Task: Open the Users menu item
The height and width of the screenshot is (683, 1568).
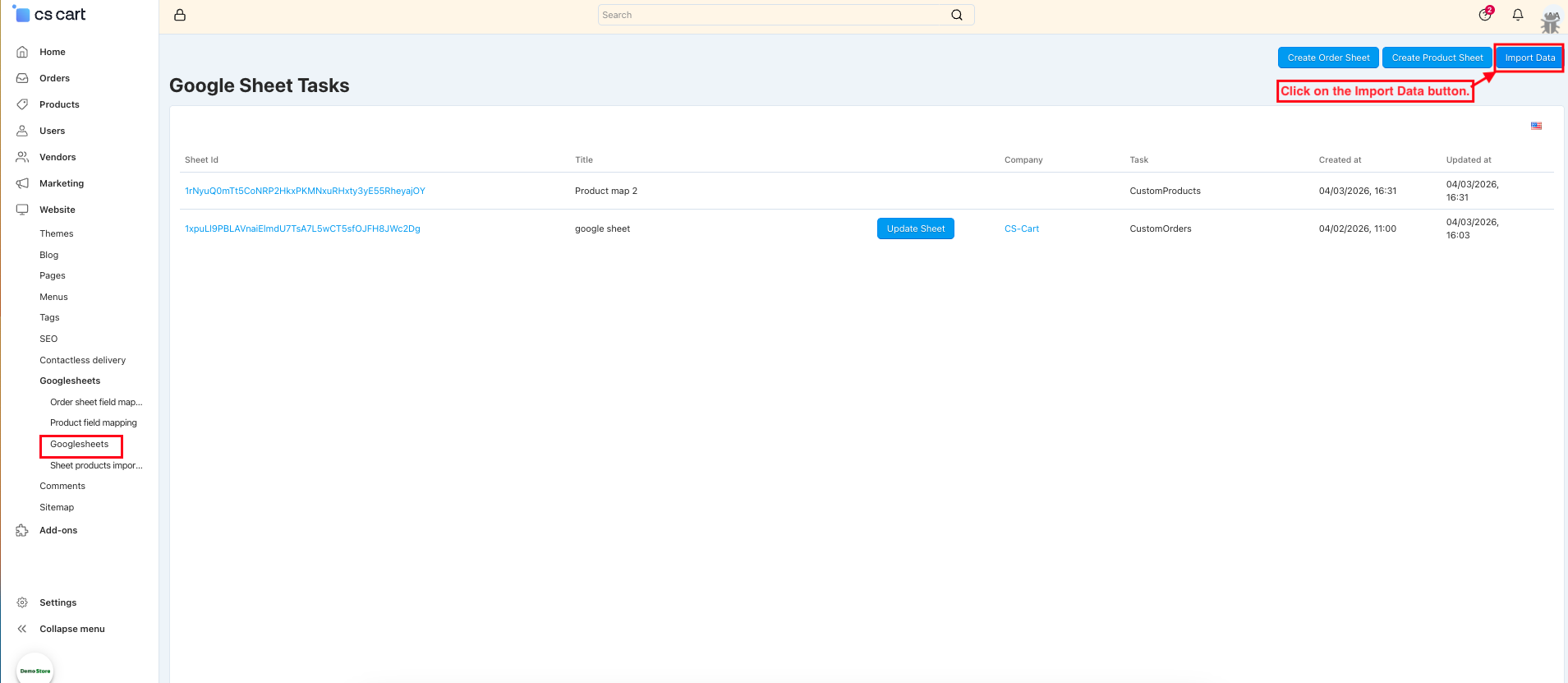Action: pos(52,131)
